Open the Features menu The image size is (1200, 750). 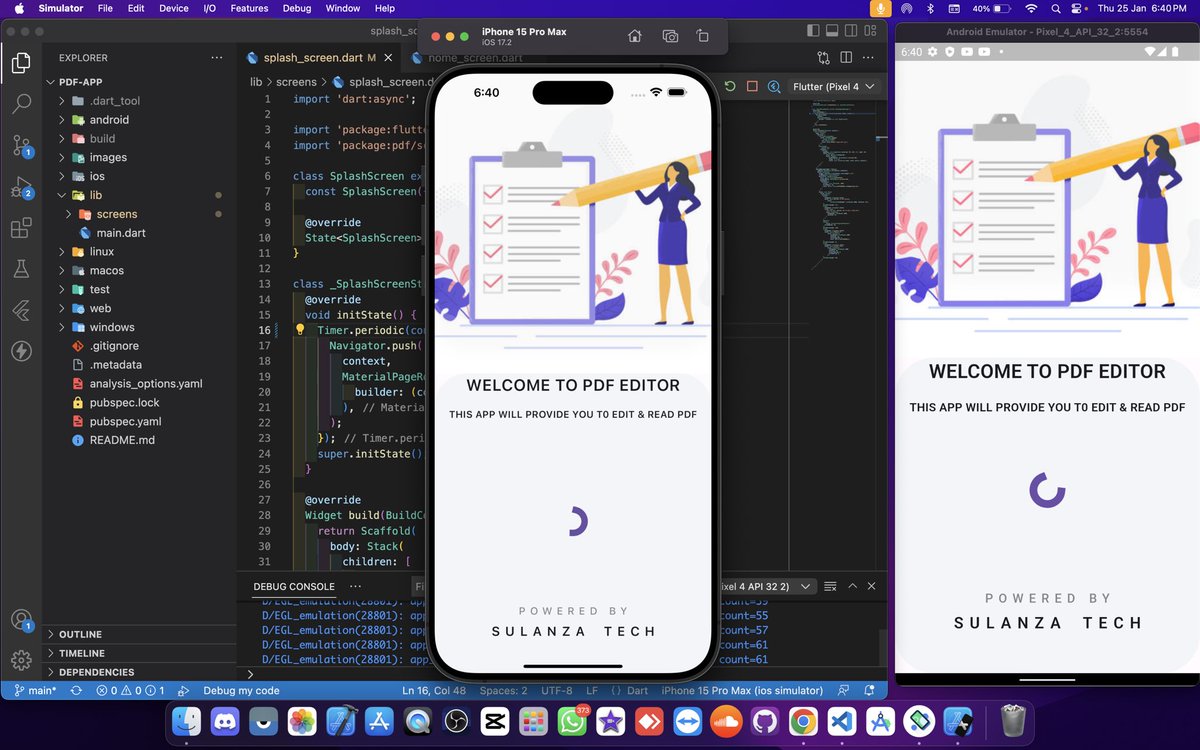249,8
